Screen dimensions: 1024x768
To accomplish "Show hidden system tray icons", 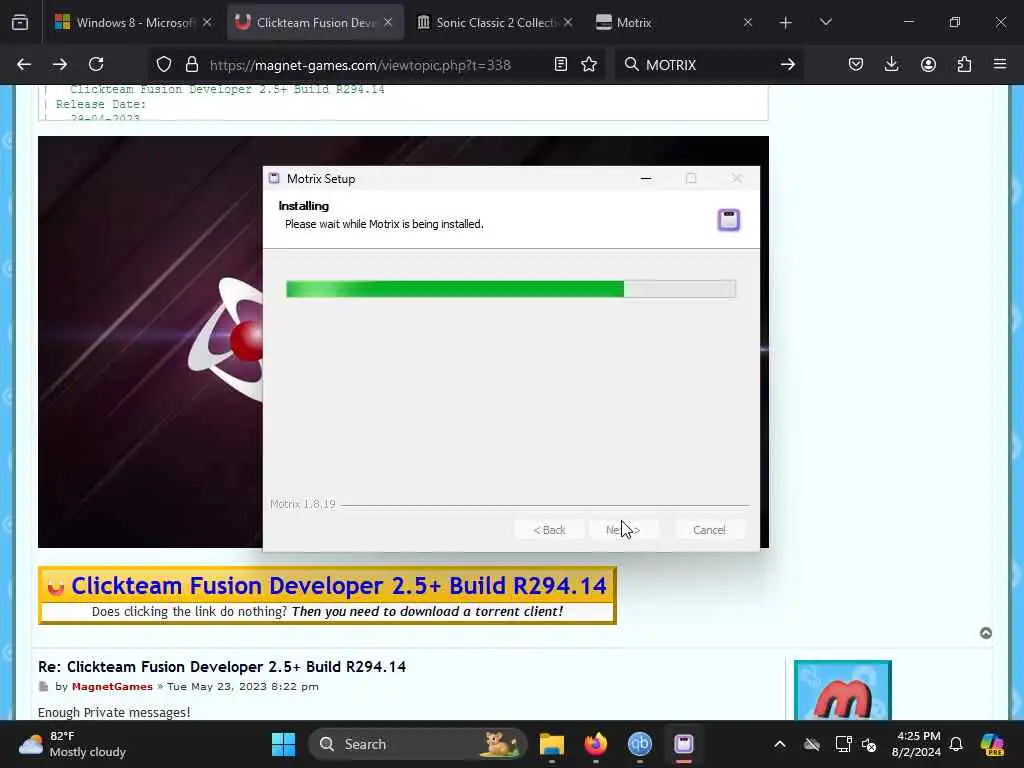I will [x=780, y=744].
